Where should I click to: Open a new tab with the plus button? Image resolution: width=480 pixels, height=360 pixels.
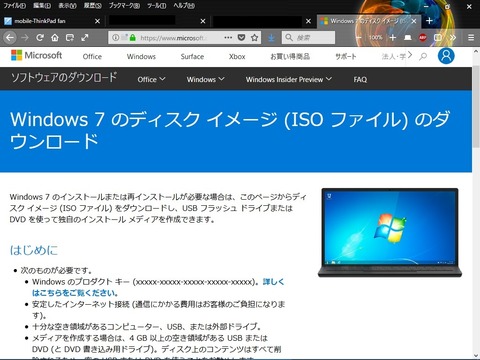click(429, 21)
